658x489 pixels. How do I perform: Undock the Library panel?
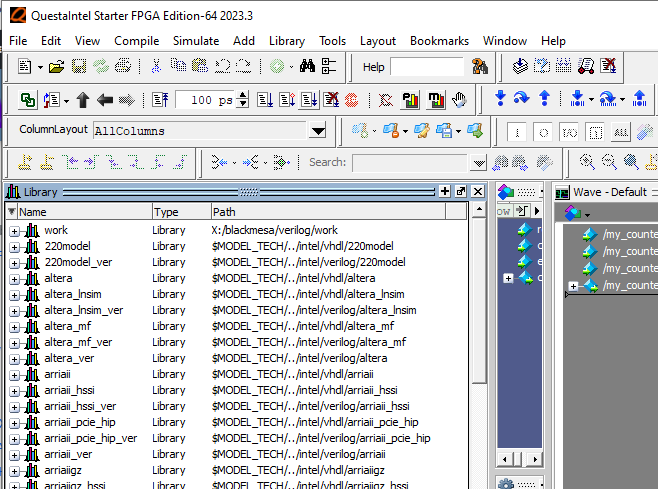point(461,191)
